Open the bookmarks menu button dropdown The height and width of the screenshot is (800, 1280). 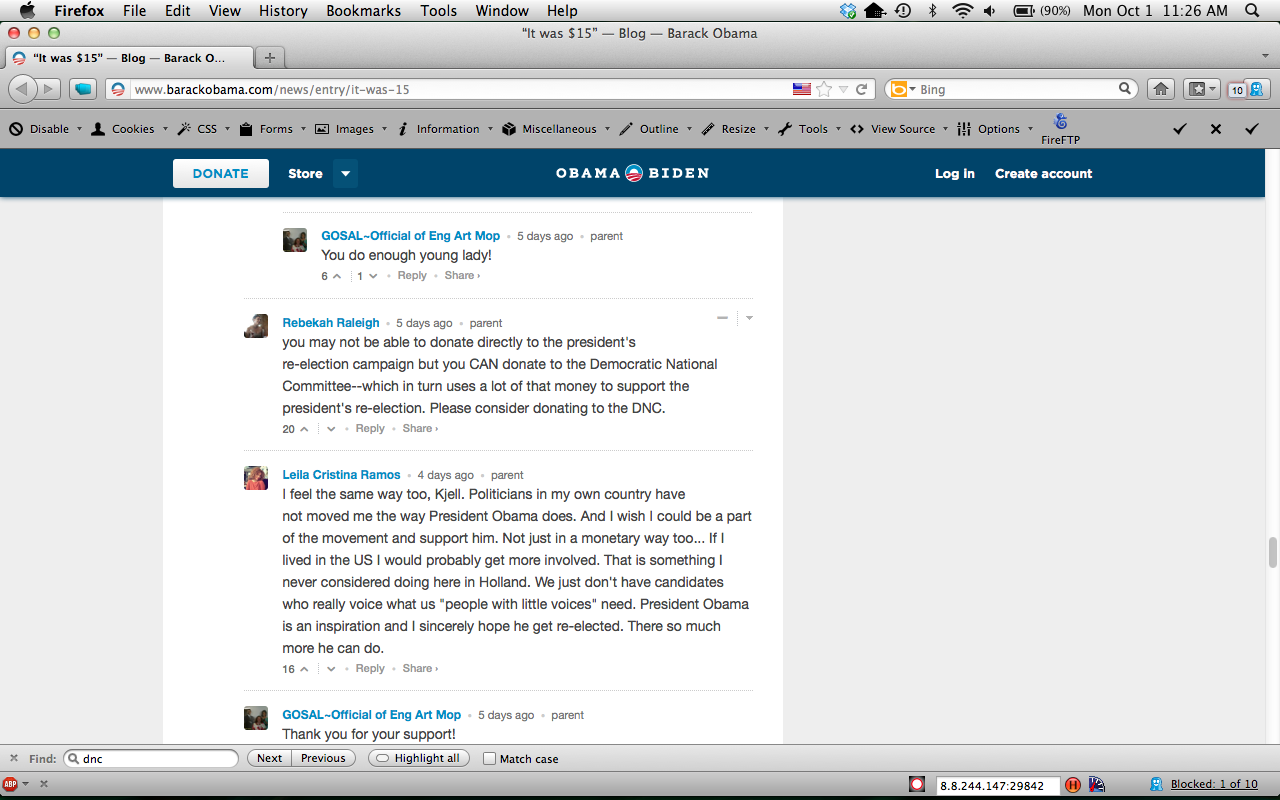[x=1202, y=89]
